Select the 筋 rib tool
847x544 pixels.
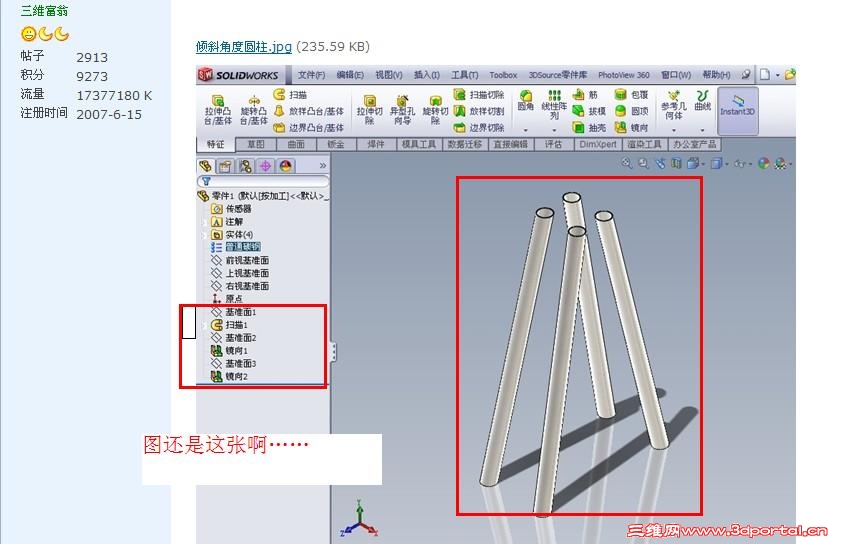[x=586, y=95]
